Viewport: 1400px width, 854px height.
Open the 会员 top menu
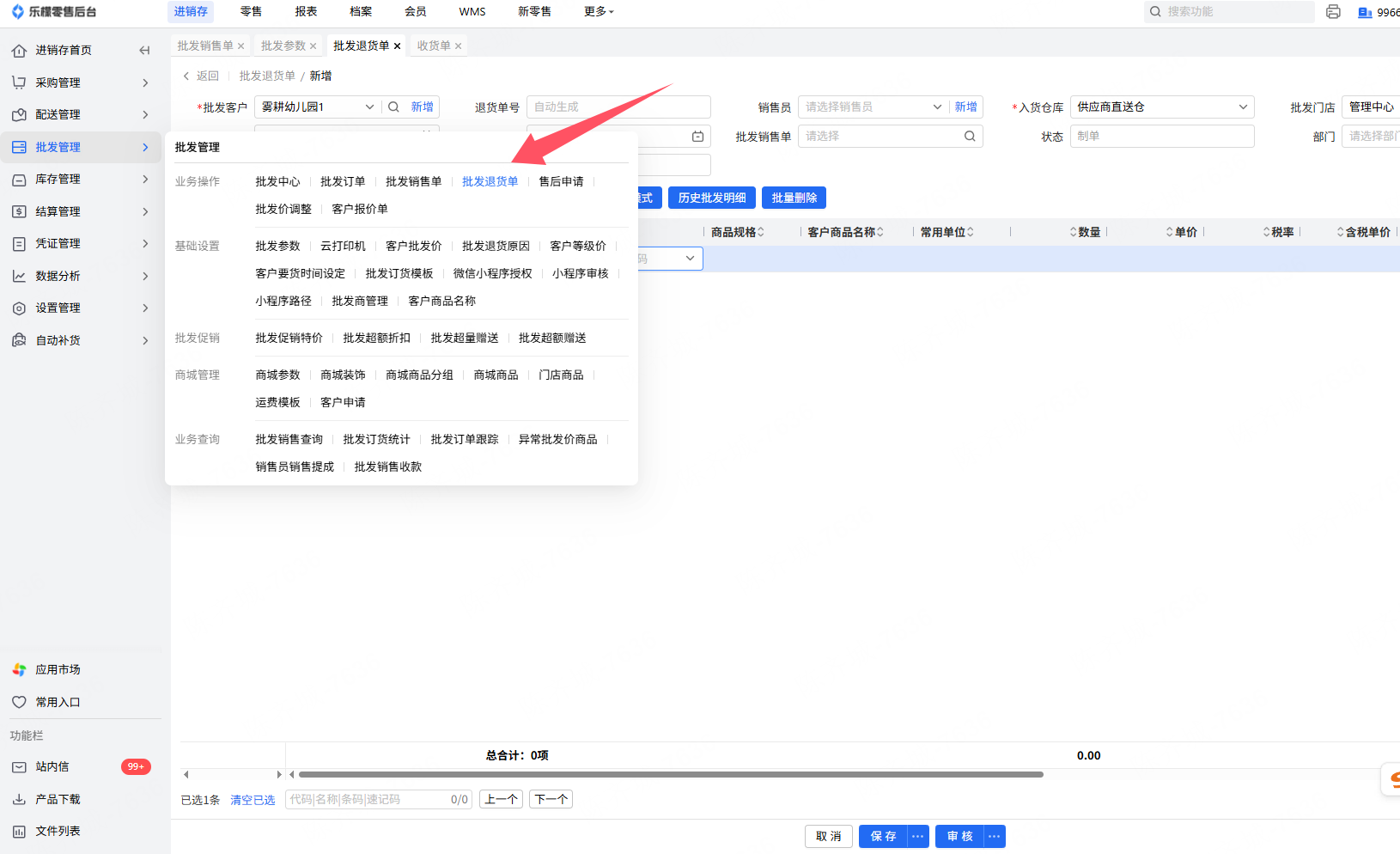click(416, 12)
